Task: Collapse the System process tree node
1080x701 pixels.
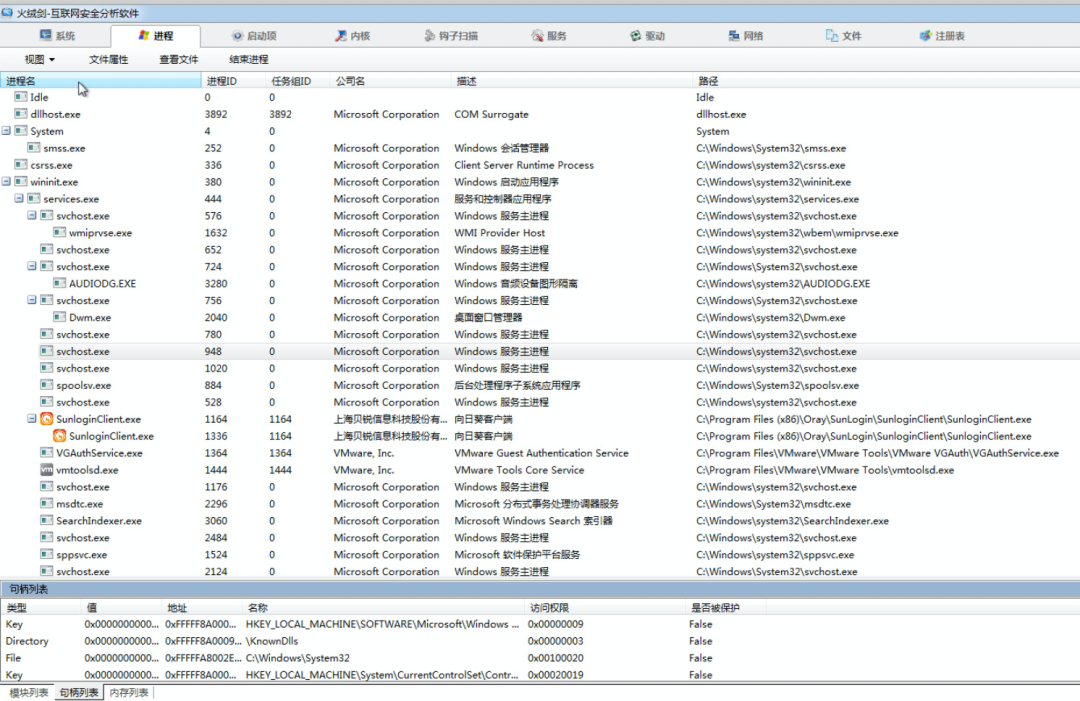Action: point(6,131)
